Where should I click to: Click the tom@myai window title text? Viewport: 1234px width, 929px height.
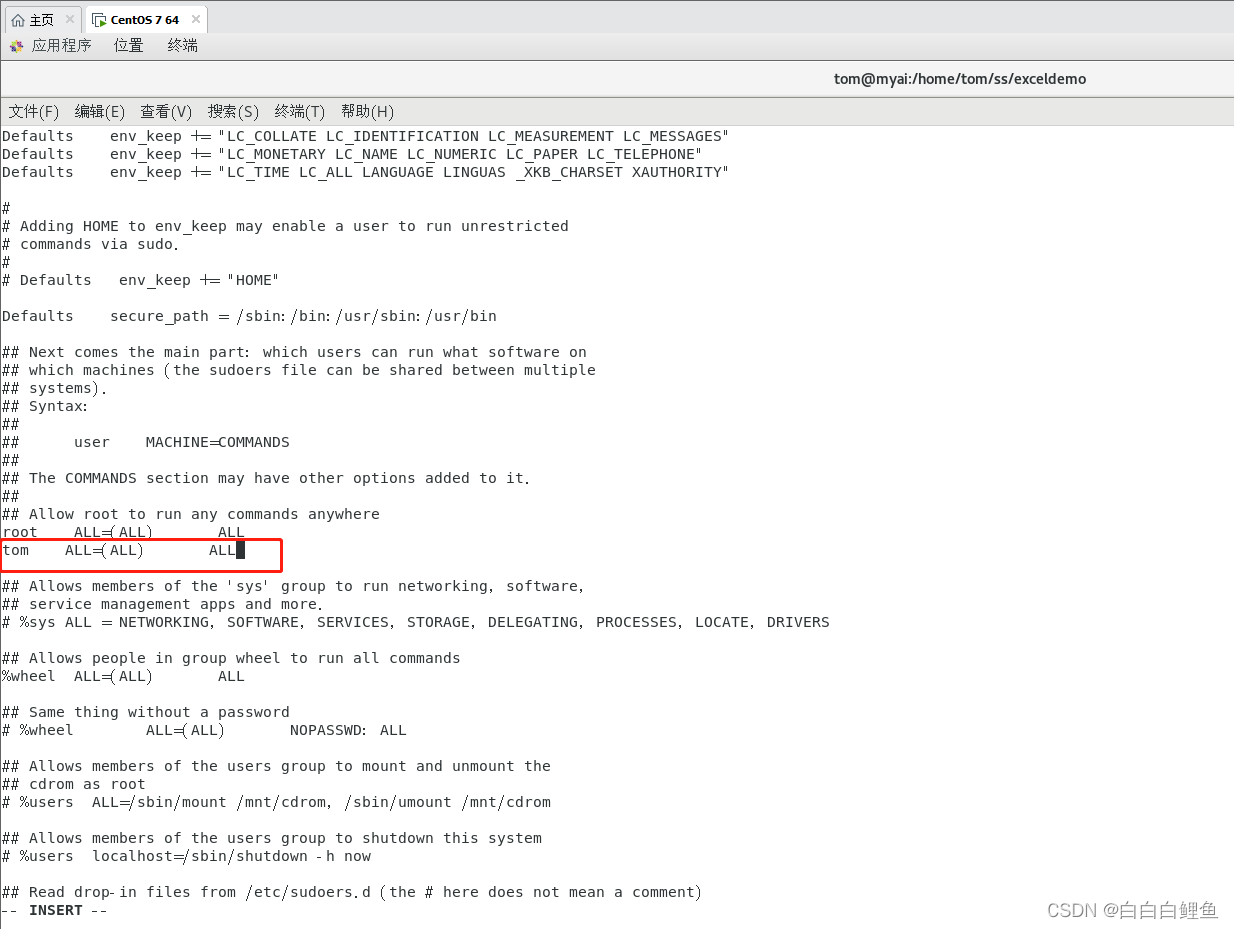[959, 78]
